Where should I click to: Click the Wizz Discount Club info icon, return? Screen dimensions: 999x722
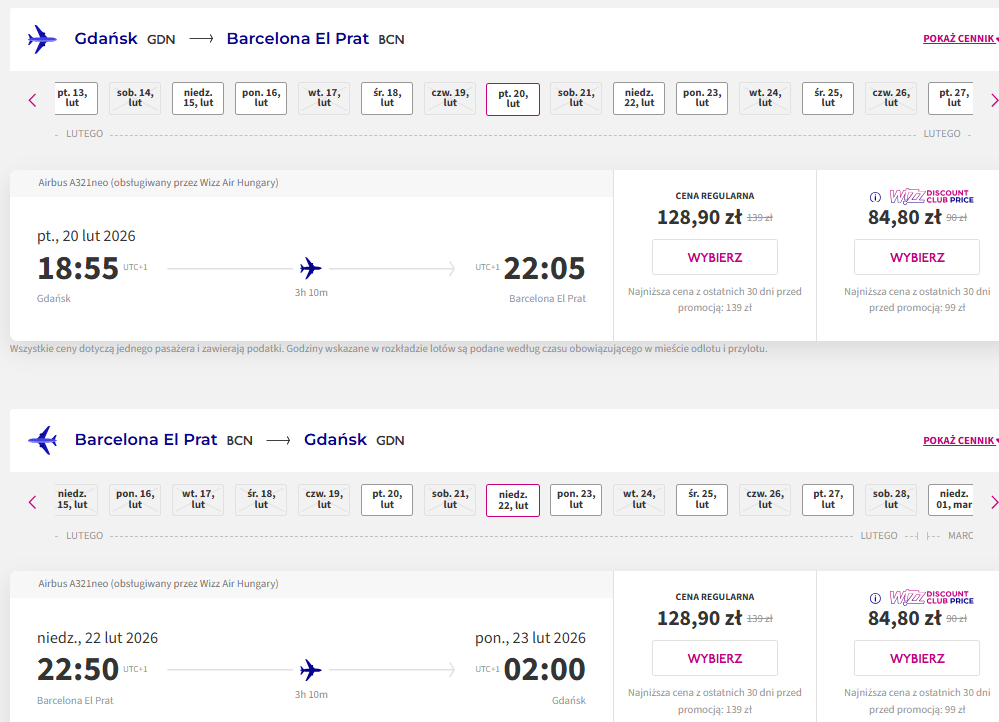[x=875, y=598]
